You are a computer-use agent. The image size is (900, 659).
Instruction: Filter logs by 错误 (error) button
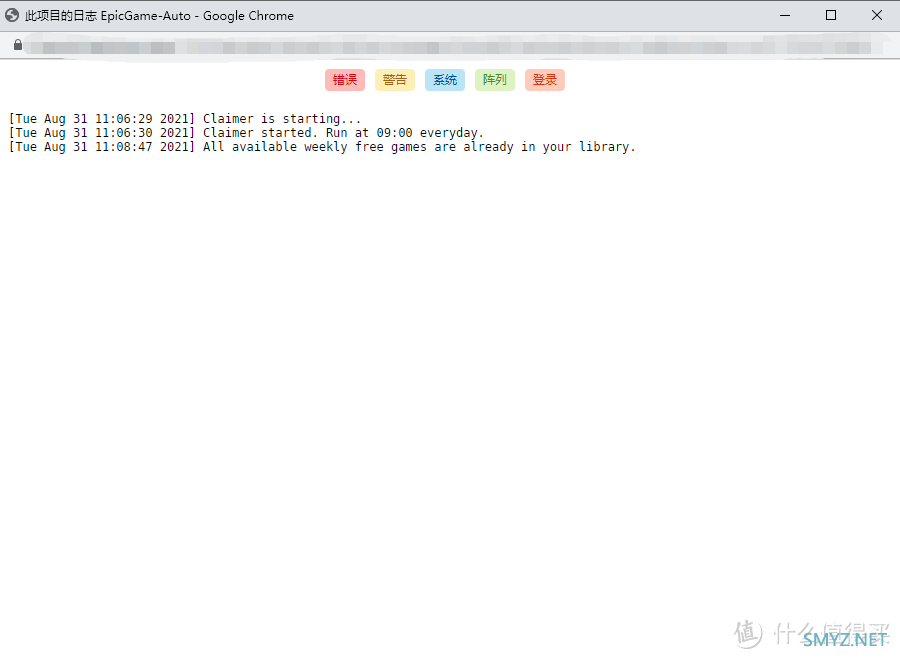coord(345,80)
